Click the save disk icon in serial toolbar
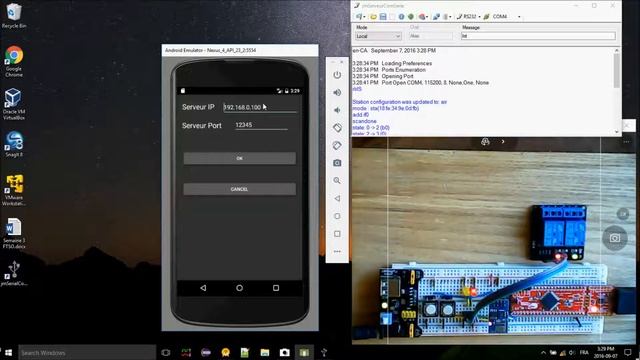Screen dimensions: 640x360 click(383, 17)
